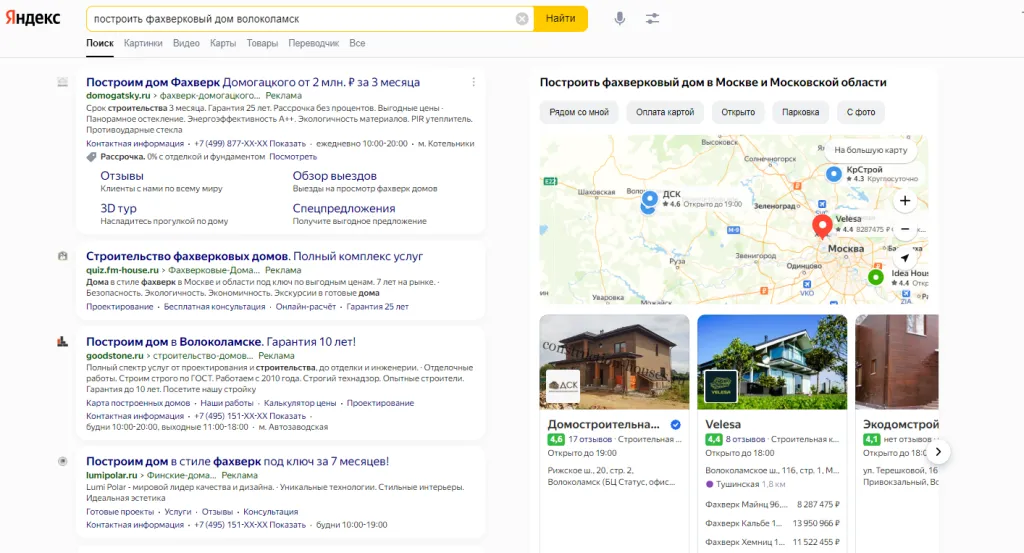Click the Тушинская metro station label

(x=737, y=484)
